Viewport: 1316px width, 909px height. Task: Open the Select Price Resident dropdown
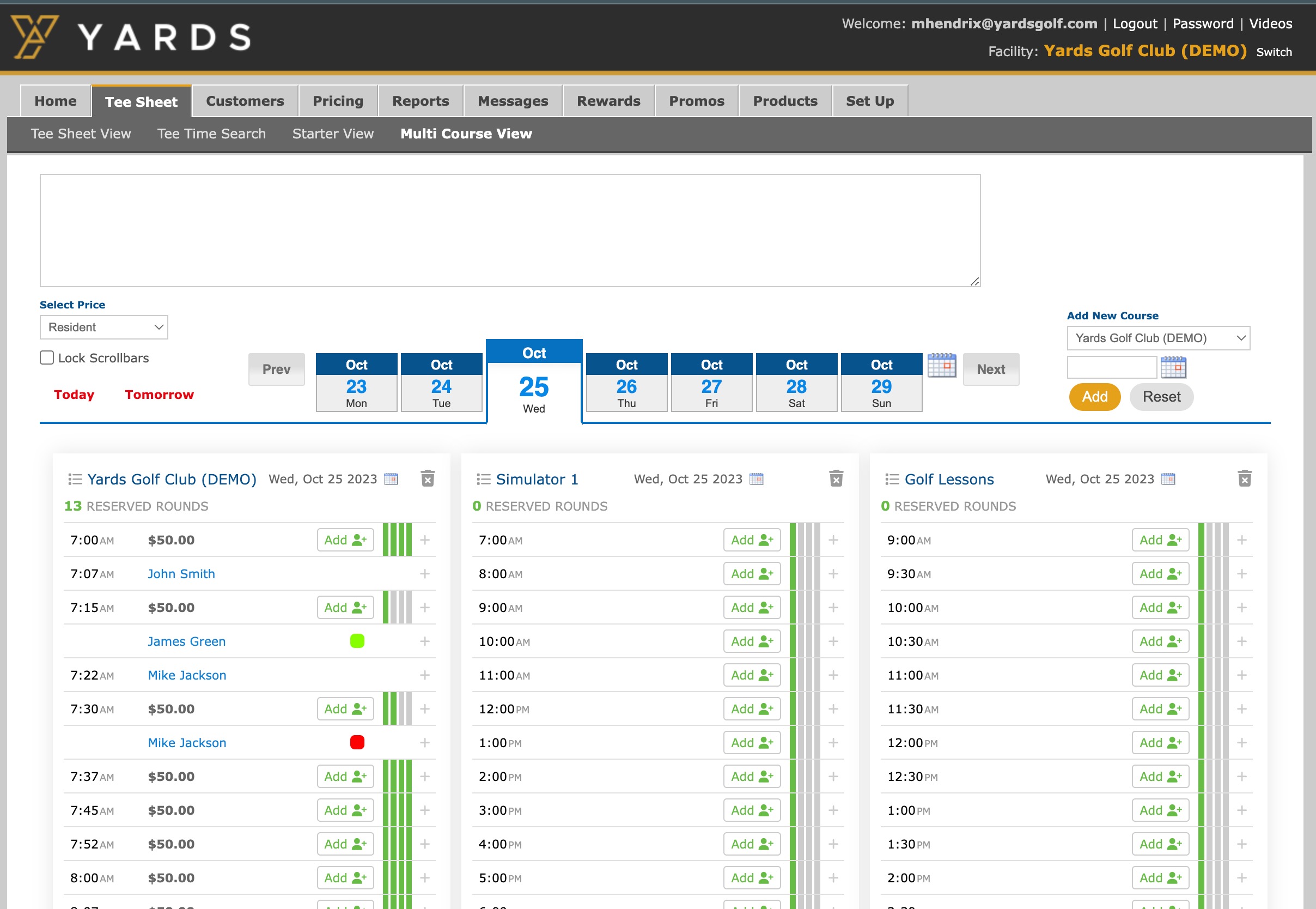(x=103, y=327)
